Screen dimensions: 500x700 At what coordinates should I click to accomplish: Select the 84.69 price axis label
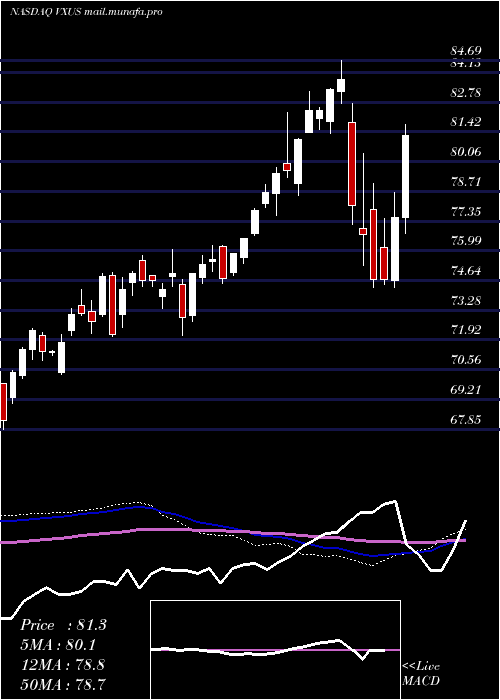466,51
